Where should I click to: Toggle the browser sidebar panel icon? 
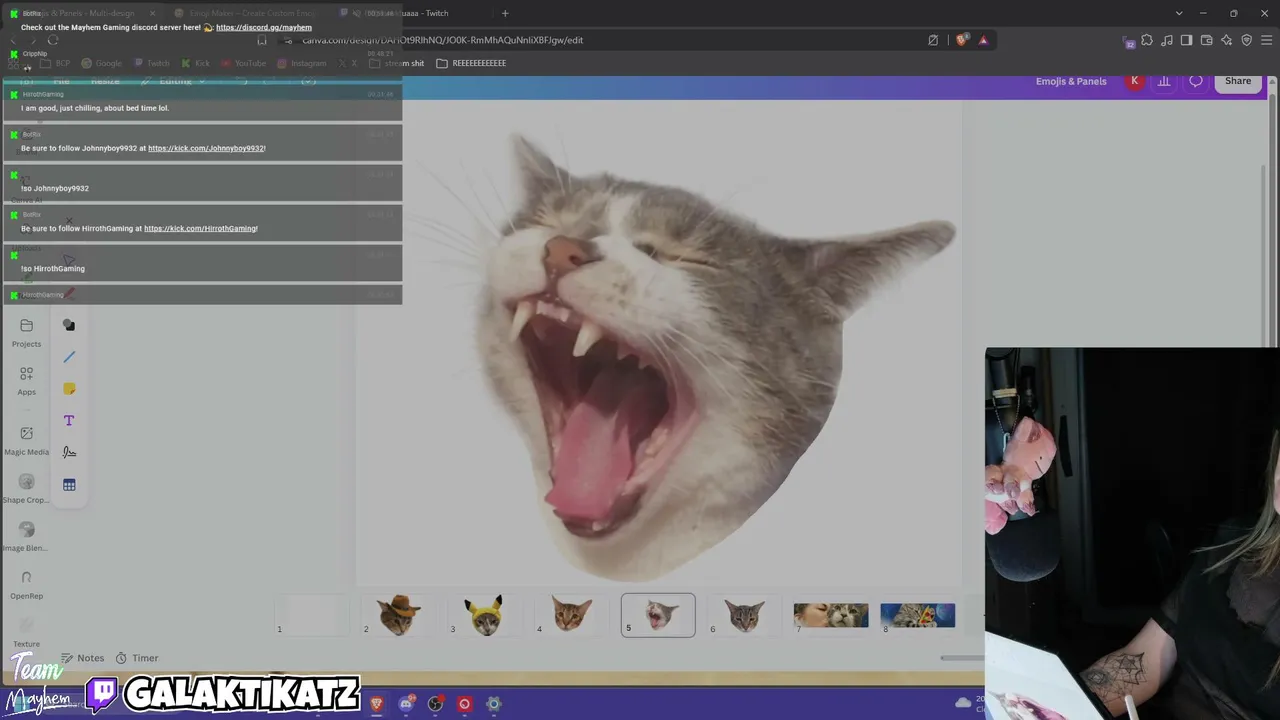[x=1186, y=40]
